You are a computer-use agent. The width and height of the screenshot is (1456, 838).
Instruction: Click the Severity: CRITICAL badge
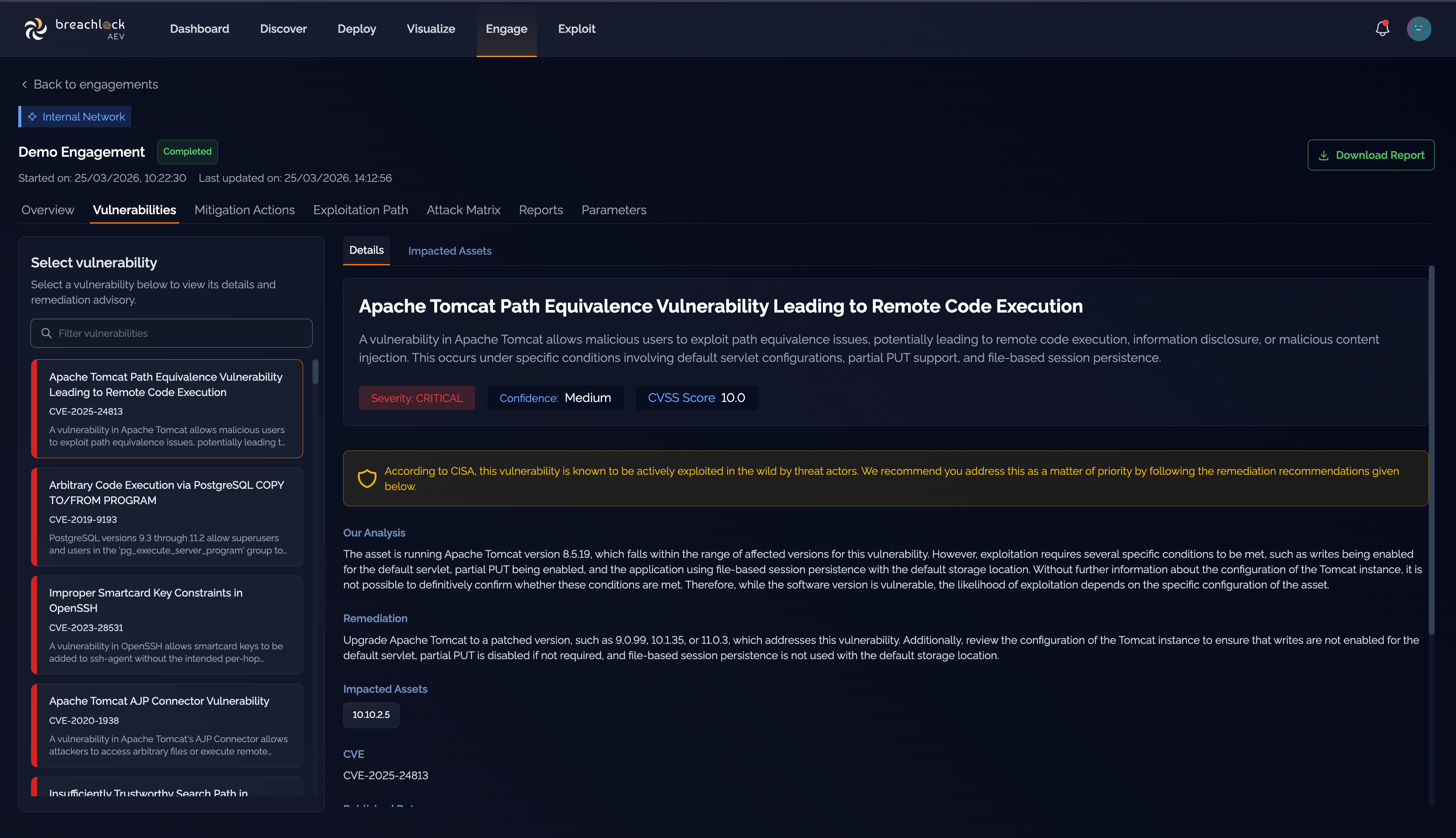tap(416, 398)
